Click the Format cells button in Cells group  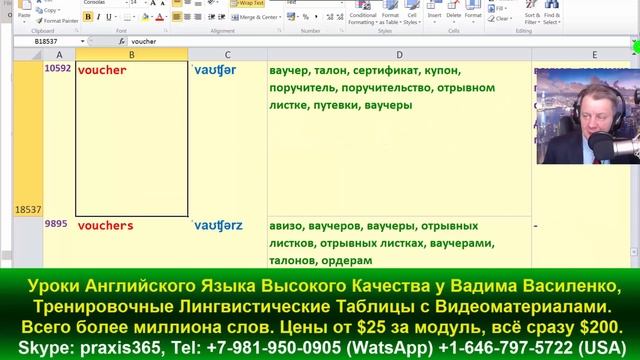tap(473, 12)
